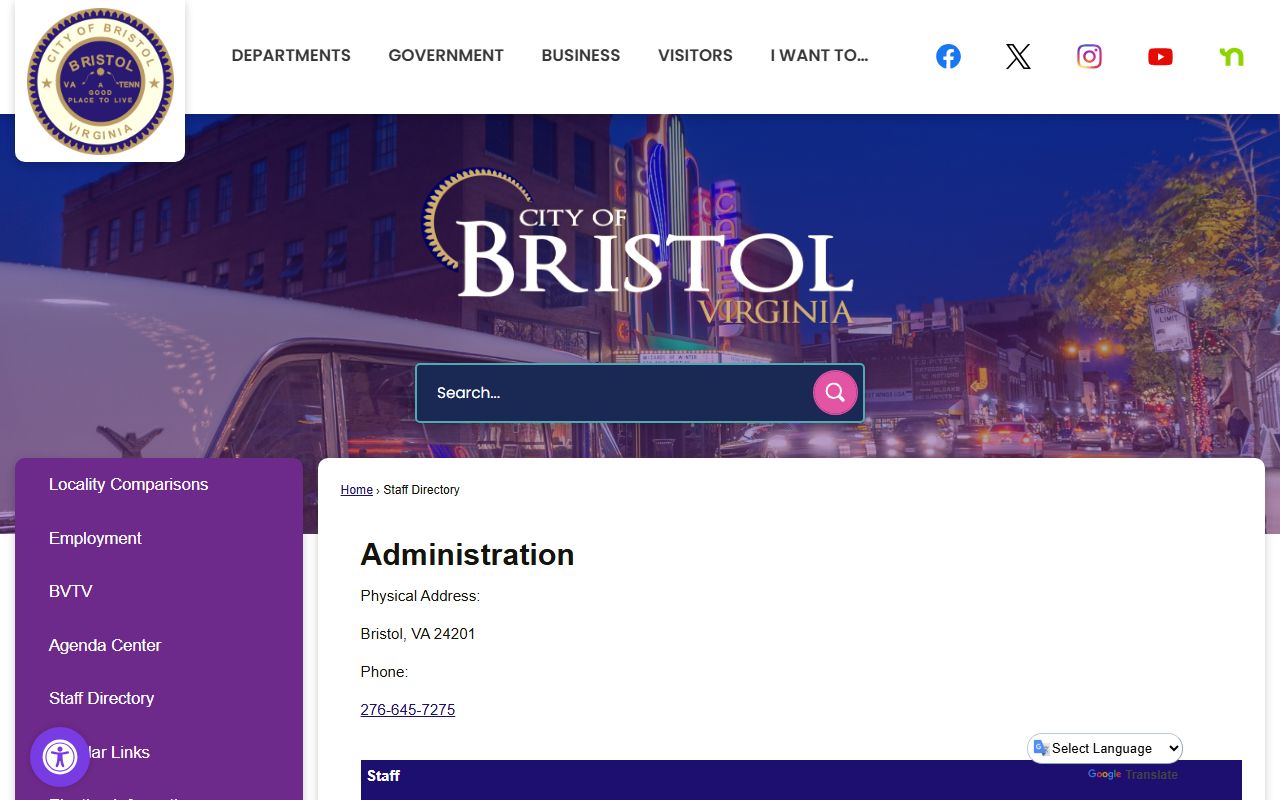Call phone number 276-645-7275 link
Screen dimensions: 1280x800
(x=408, y=710)
